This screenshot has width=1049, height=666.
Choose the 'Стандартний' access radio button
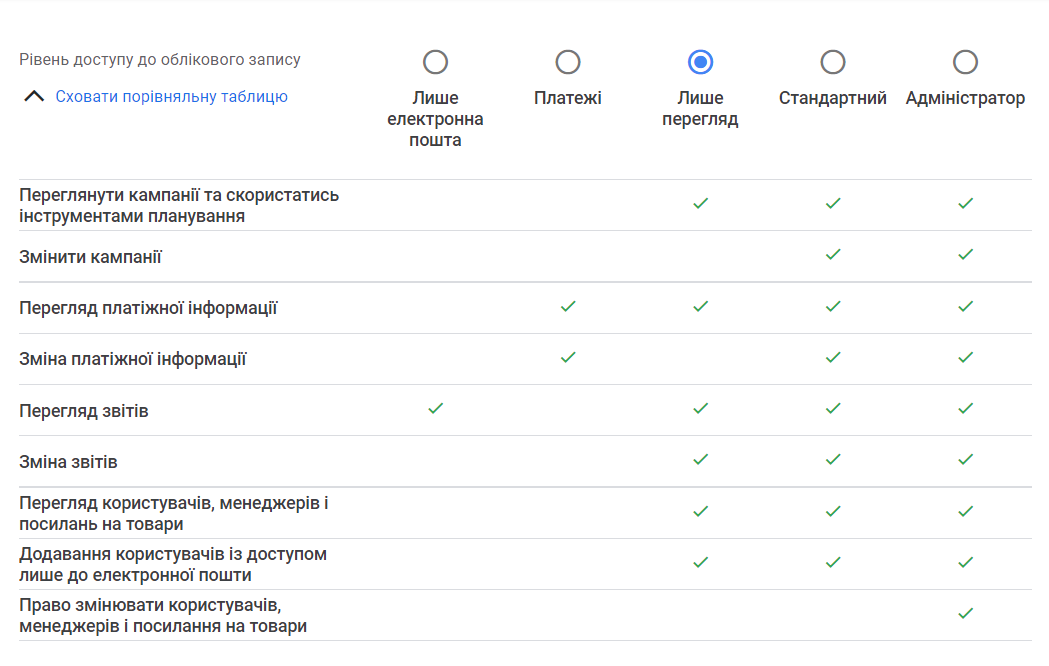pyautogui.click(x=832, y=62)
